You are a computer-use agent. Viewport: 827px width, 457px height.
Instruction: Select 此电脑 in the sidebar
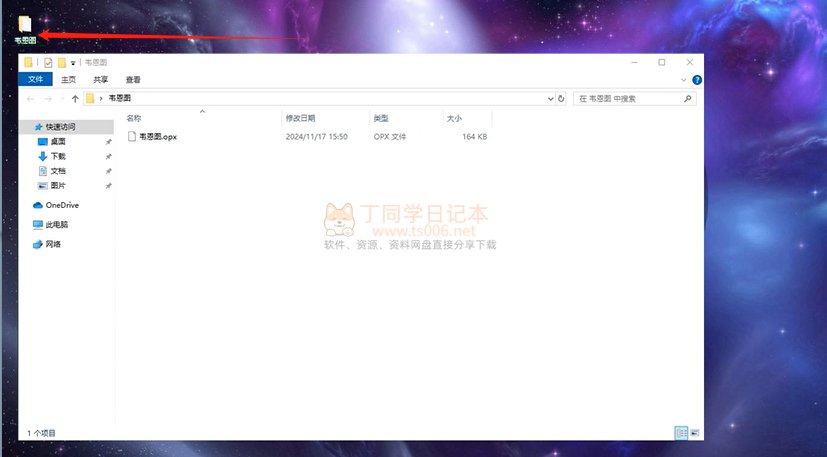(x=56, y=225)
